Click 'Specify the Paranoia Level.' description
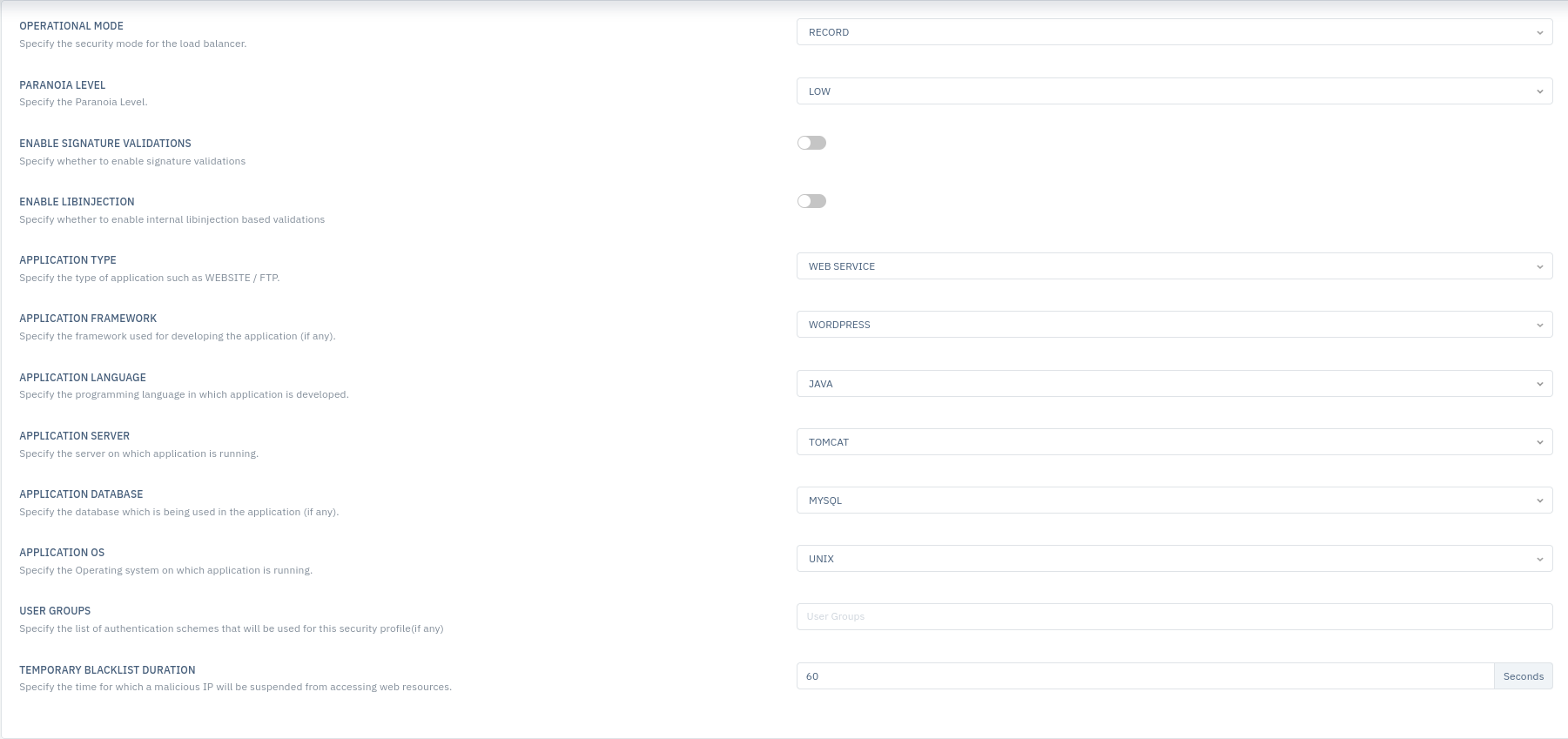 pos(84,102)
